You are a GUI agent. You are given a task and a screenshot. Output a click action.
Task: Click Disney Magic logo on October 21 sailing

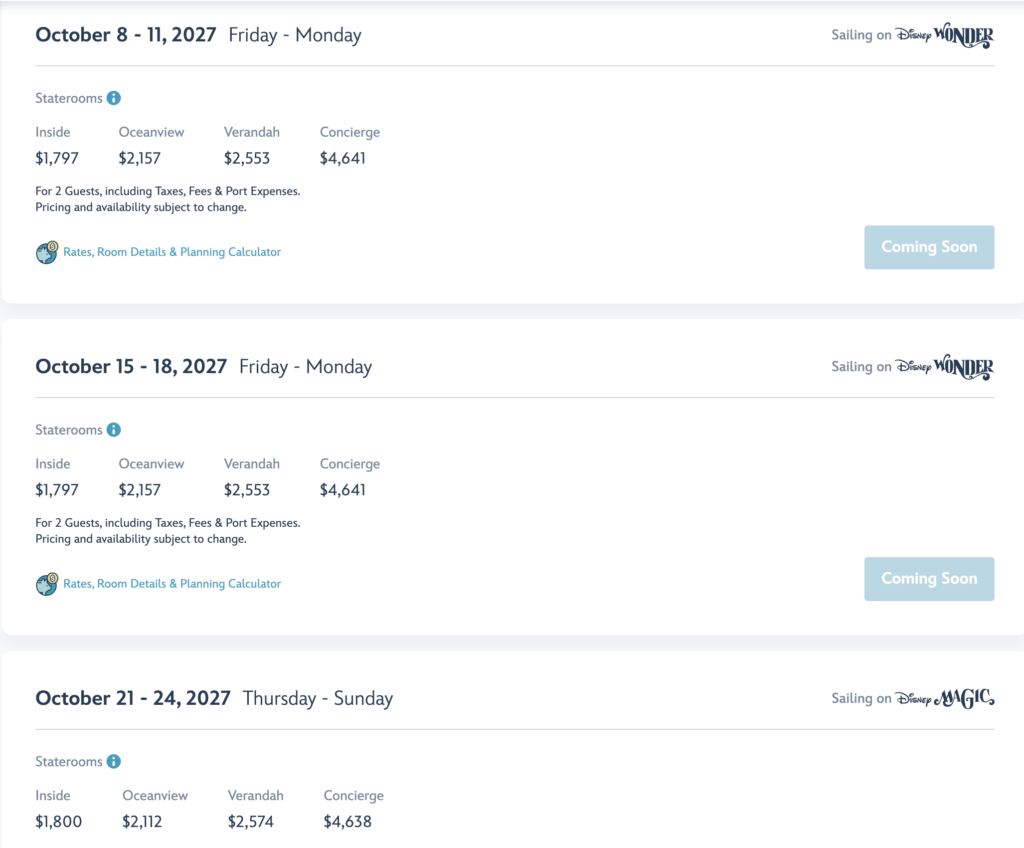(x=944, y=698)
